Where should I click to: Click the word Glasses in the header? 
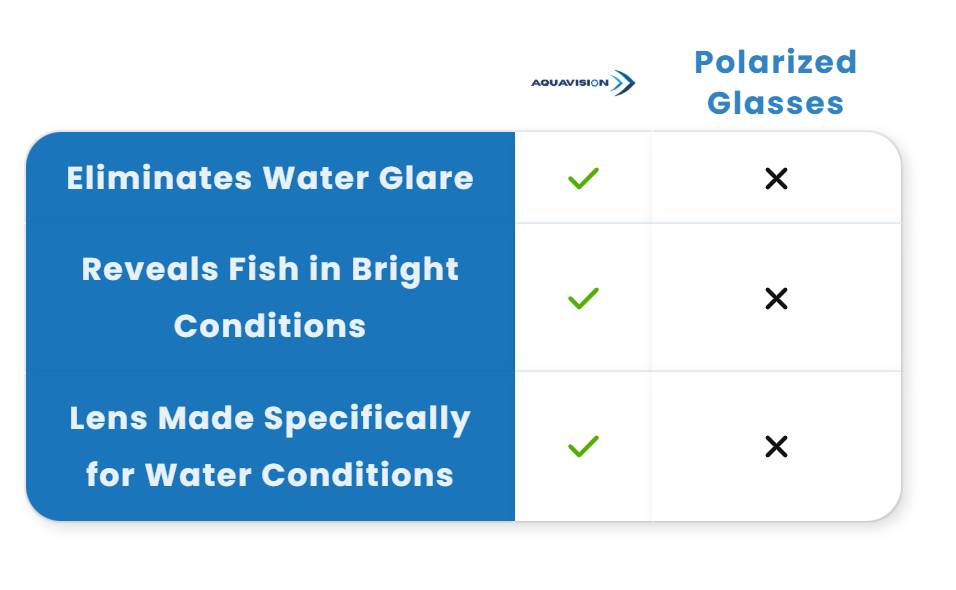click(x=776, y=102)
